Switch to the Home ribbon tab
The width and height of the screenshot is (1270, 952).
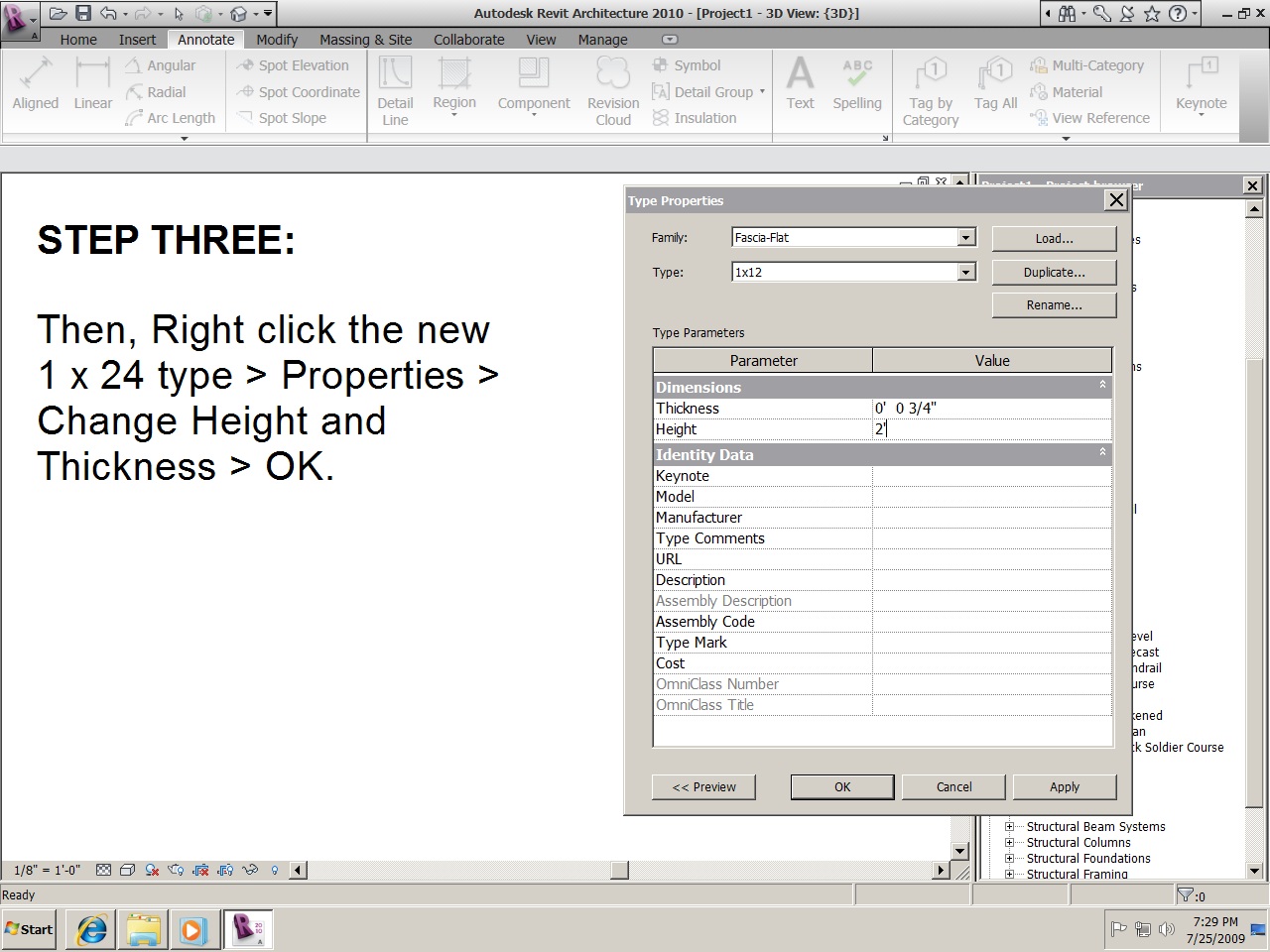pyautogui.click(x=78, y=40)
